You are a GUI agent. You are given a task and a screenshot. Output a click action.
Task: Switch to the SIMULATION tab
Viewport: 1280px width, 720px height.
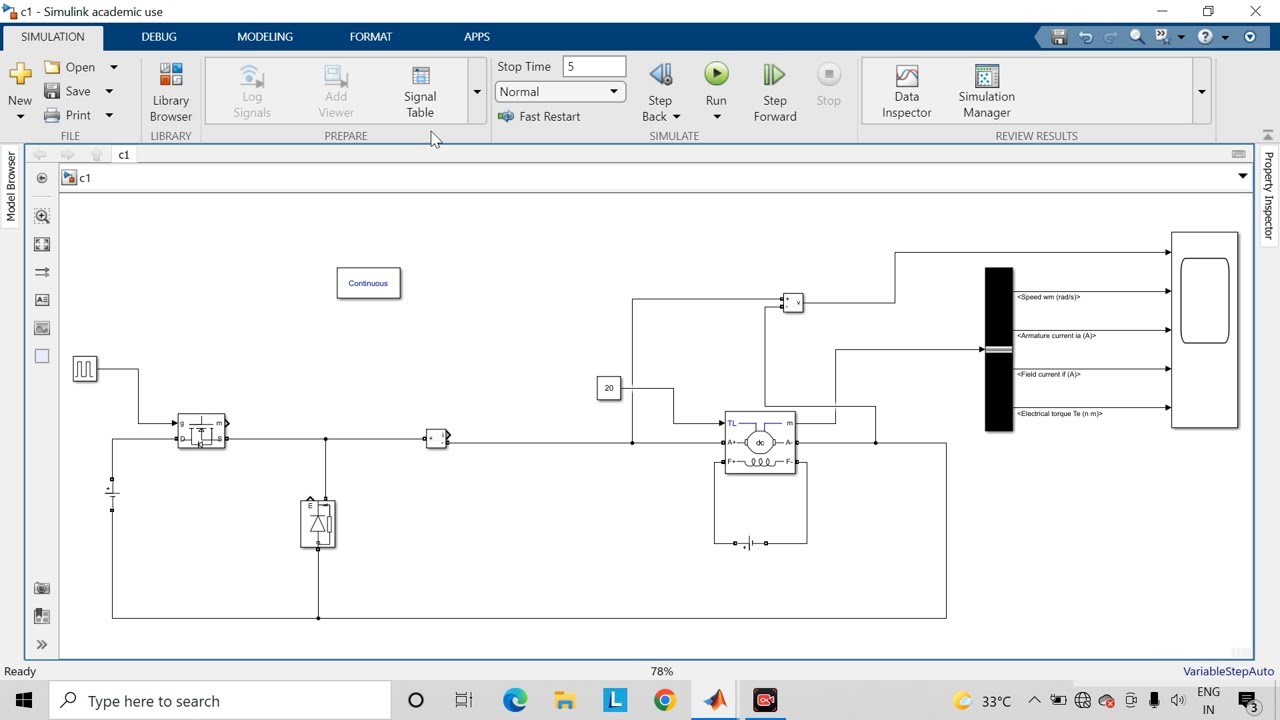(53, 37)
